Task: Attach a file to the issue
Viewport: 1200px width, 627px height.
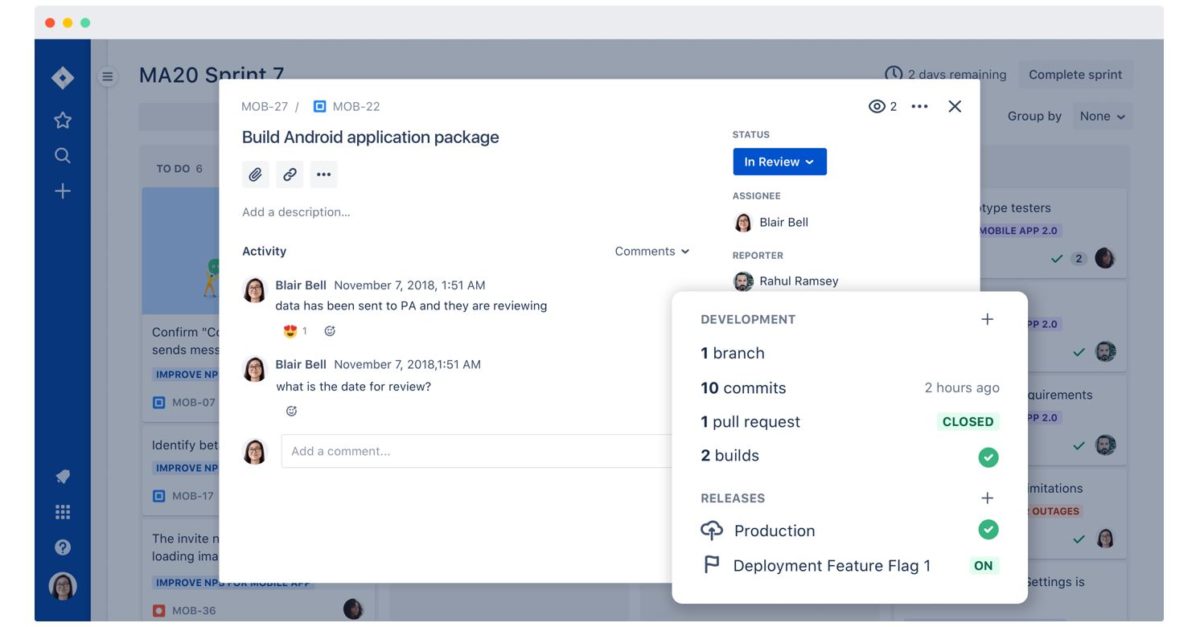Action: pyautogui.click(x=255, y=174)
